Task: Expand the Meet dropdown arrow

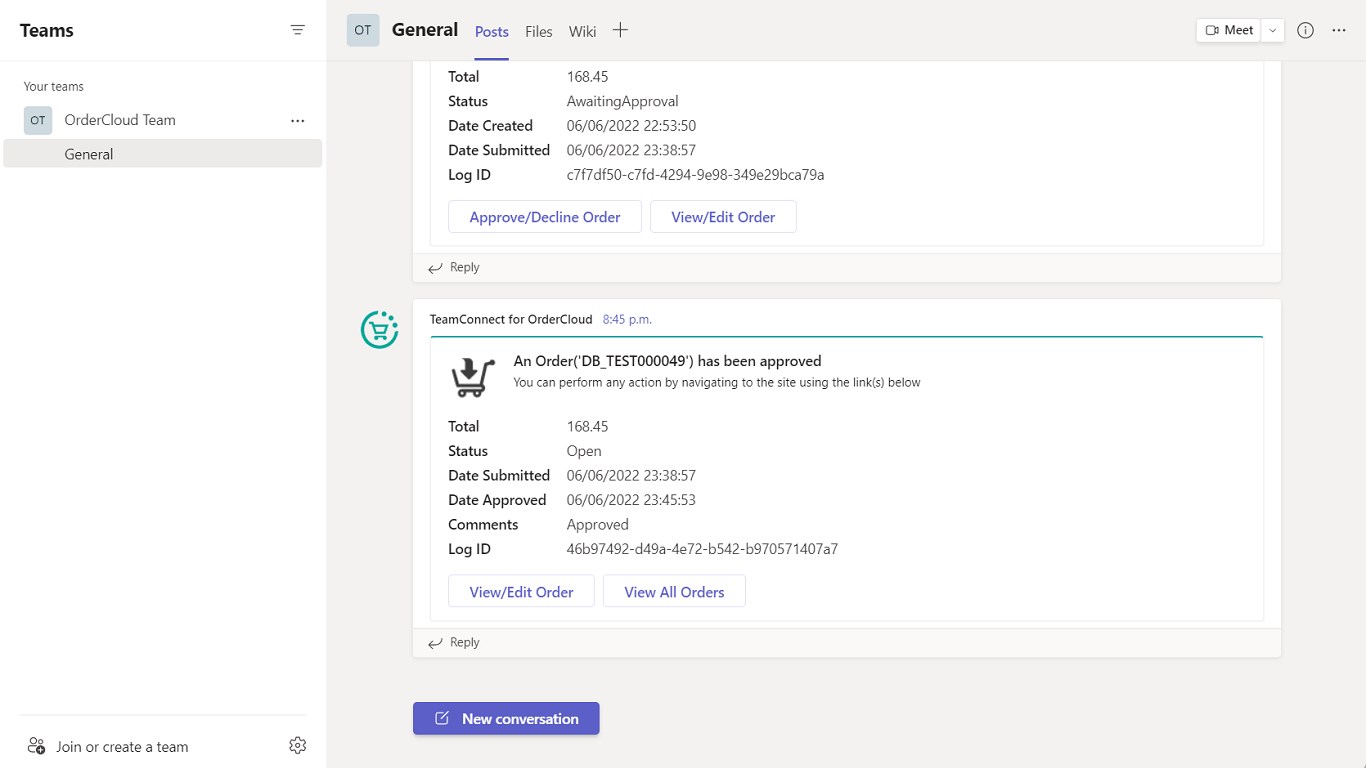Action: (x=1272, y=30)
